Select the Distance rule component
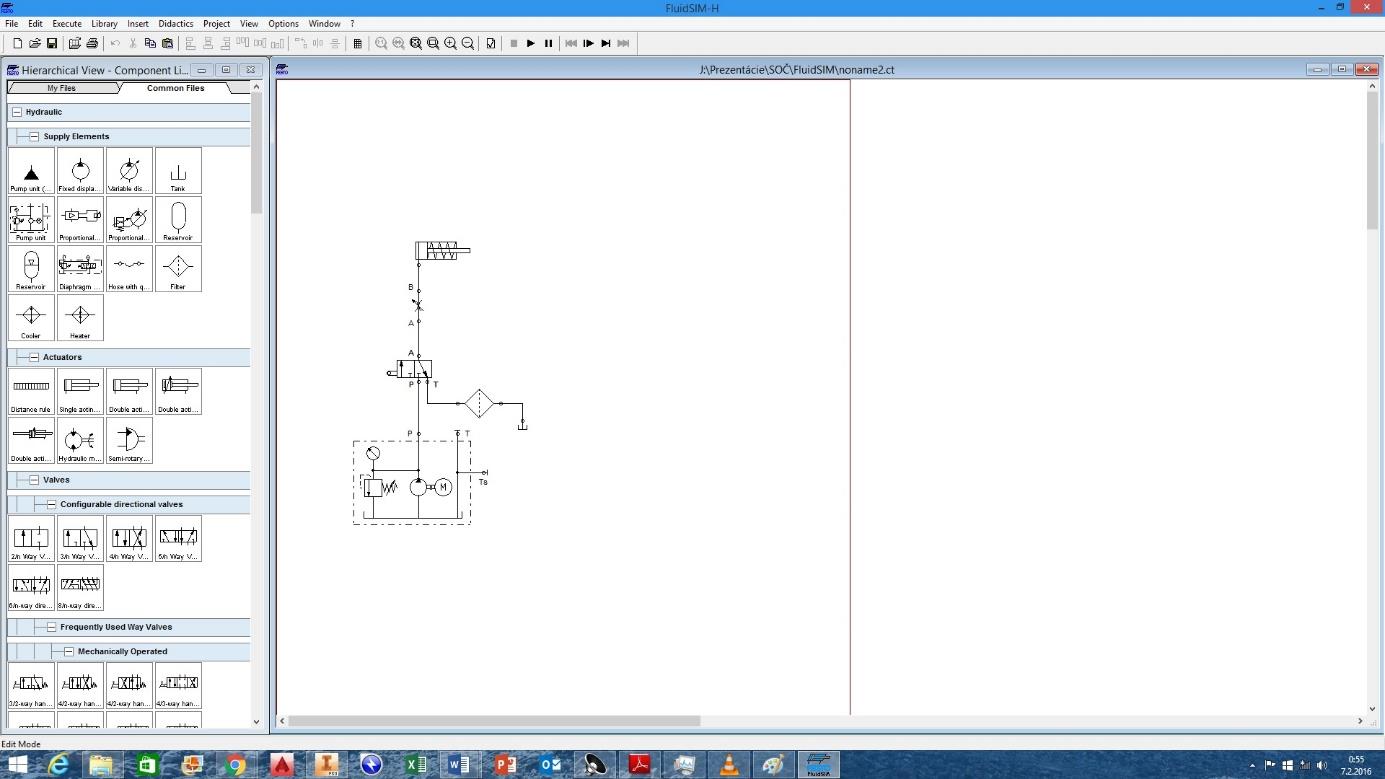Screen dimensions: 1385x779 tap(31, 391)
